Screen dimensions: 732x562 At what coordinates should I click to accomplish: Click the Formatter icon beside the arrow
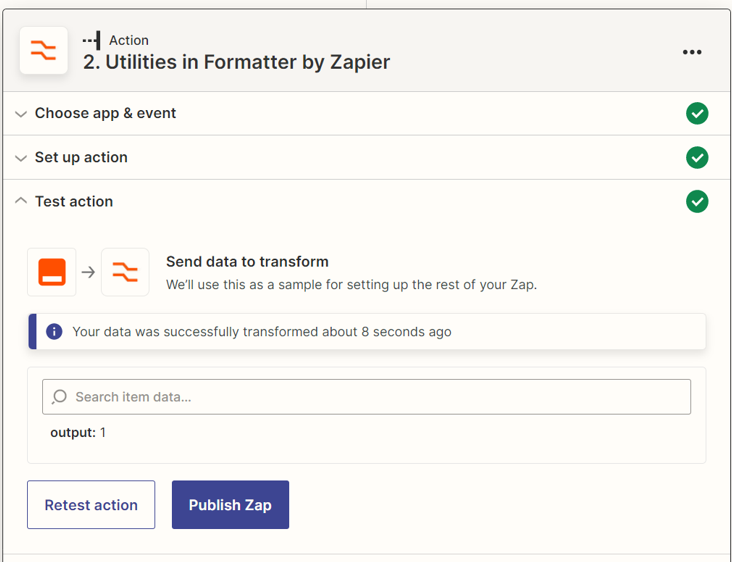(x=125, y=272)
